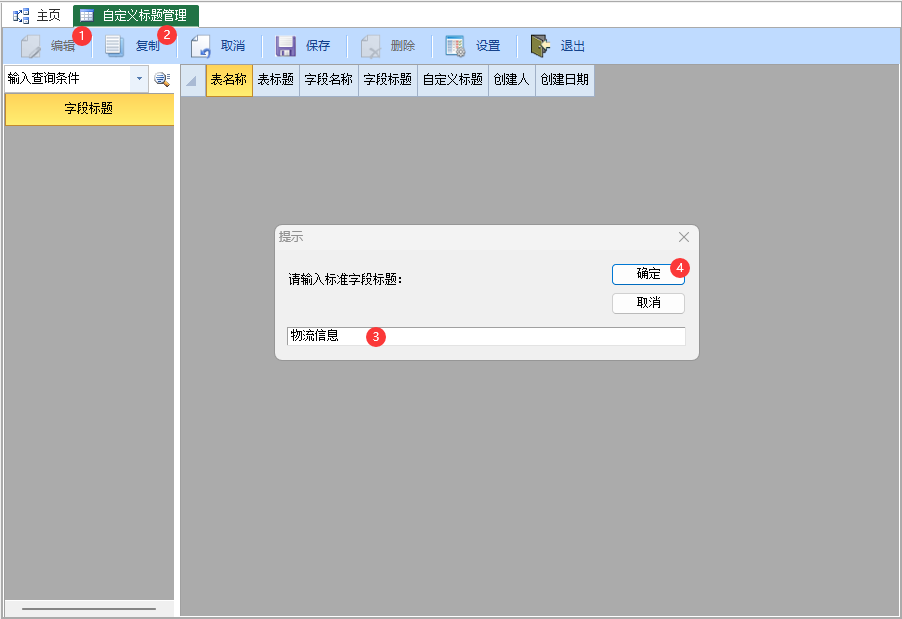Image resolution: width=902 pixels, height=619 pixels.
Task: Click the 创建人 column header
Action: click(x=511, y=80)
